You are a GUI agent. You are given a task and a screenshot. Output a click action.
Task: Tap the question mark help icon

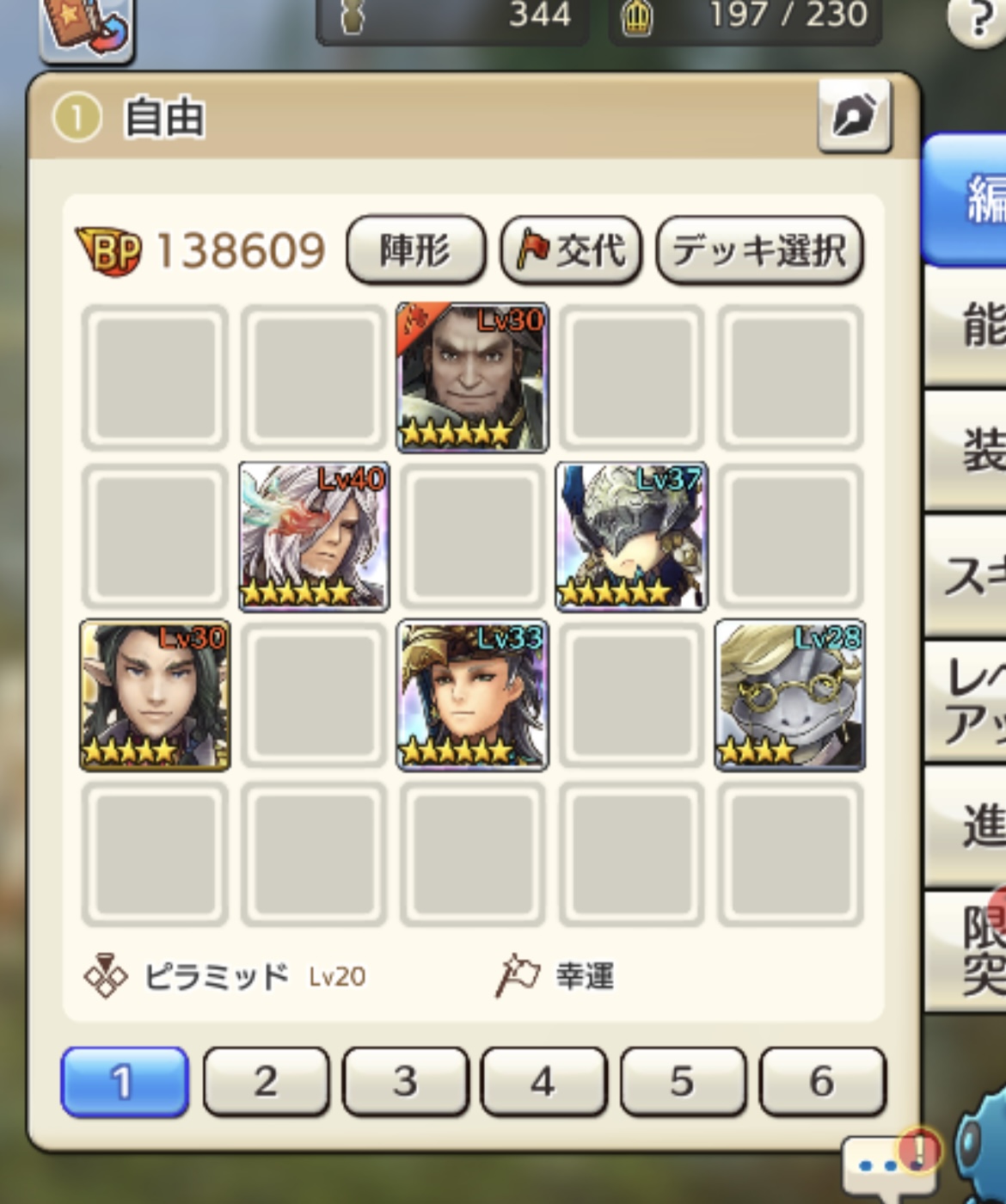pyautogui.click(x=976, y=19)
